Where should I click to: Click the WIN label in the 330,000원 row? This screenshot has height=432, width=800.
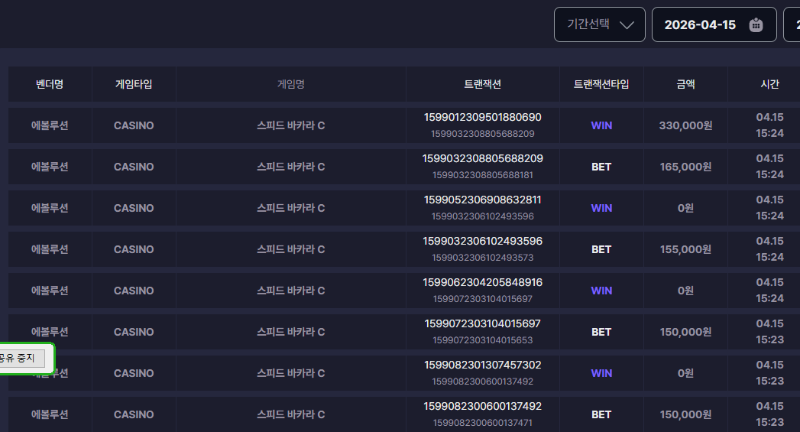(x=601, y=125)
